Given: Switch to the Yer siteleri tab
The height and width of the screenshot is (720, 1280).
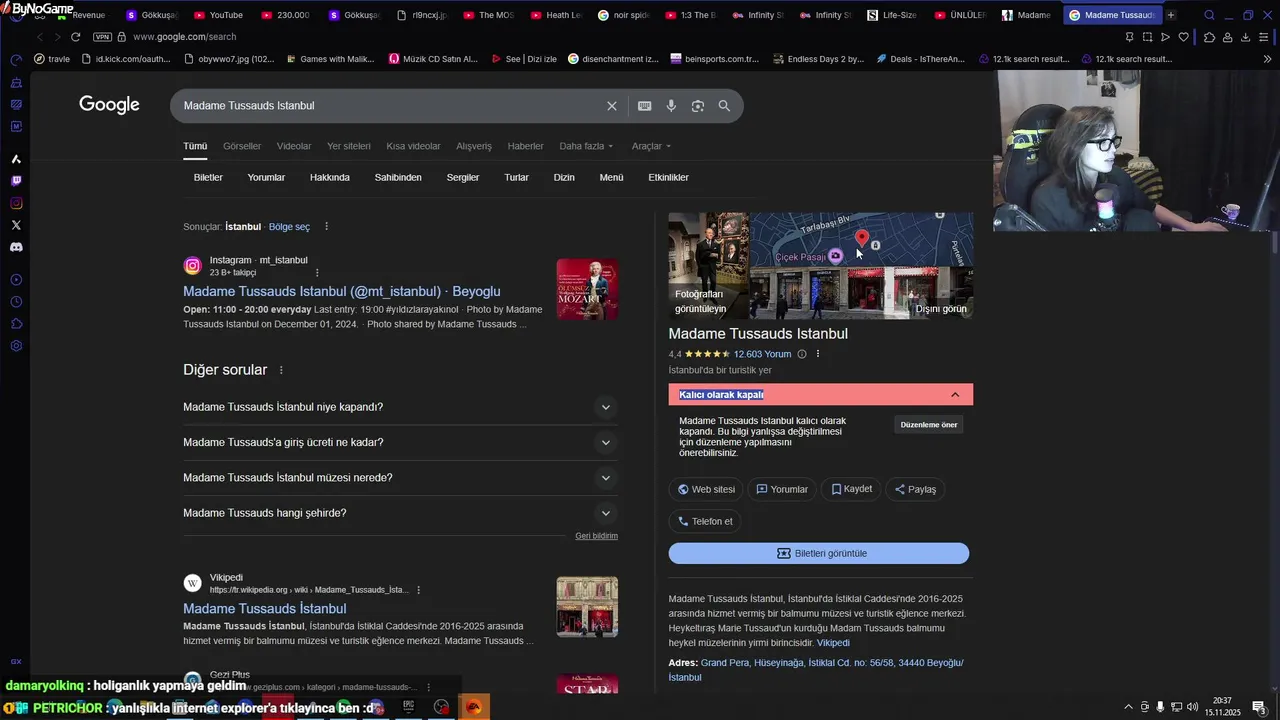Looking at the screenshot, I should [349, 146].
